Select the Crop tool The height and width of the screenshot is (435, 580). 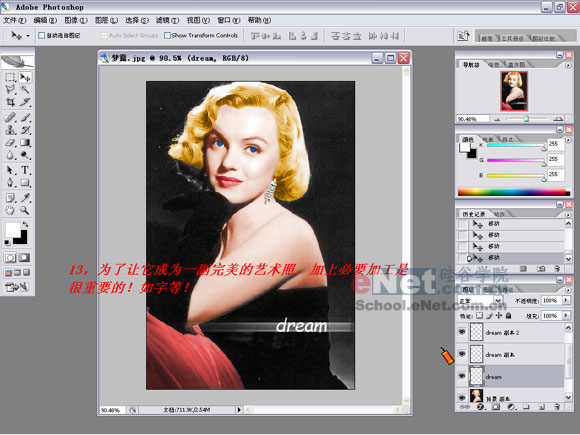(x=10, y=102)
